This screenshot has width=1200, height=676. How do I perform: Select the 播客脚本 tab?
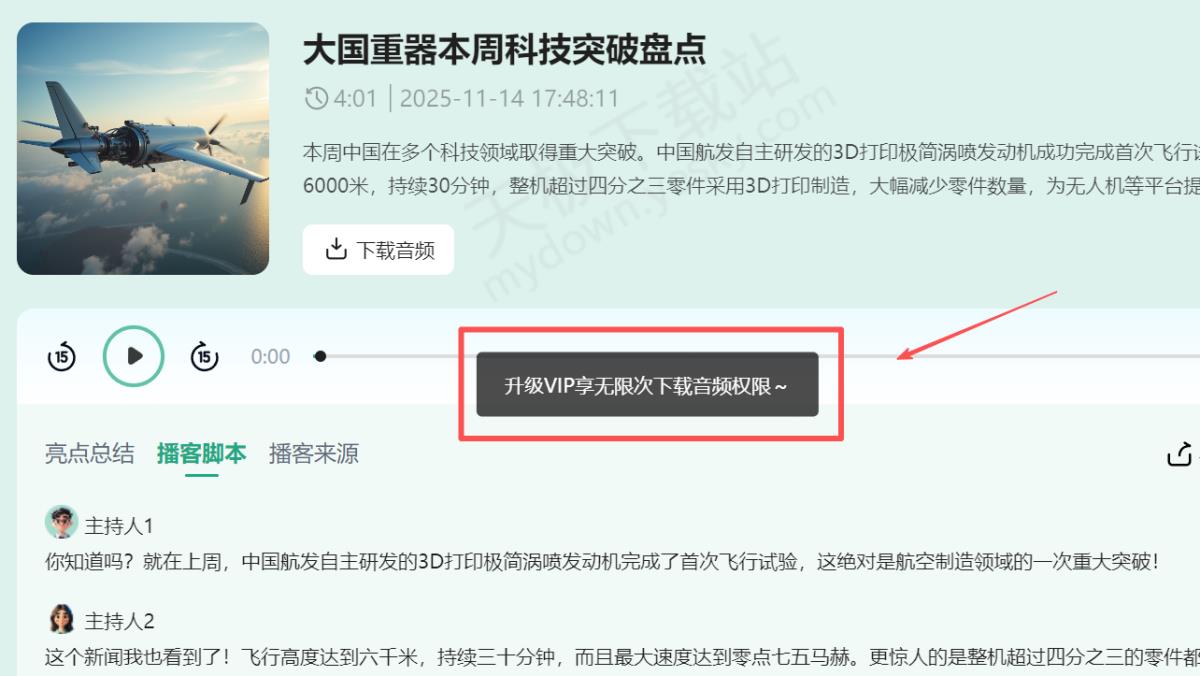click(x=201, y=453)
